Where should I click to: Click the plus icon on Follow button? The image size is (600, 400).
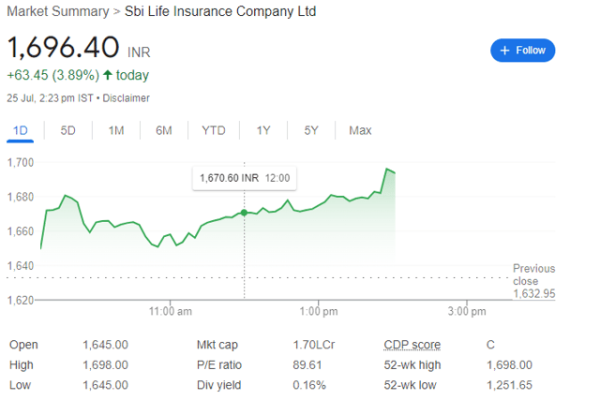pyautogui.click(x=505, y=51)
